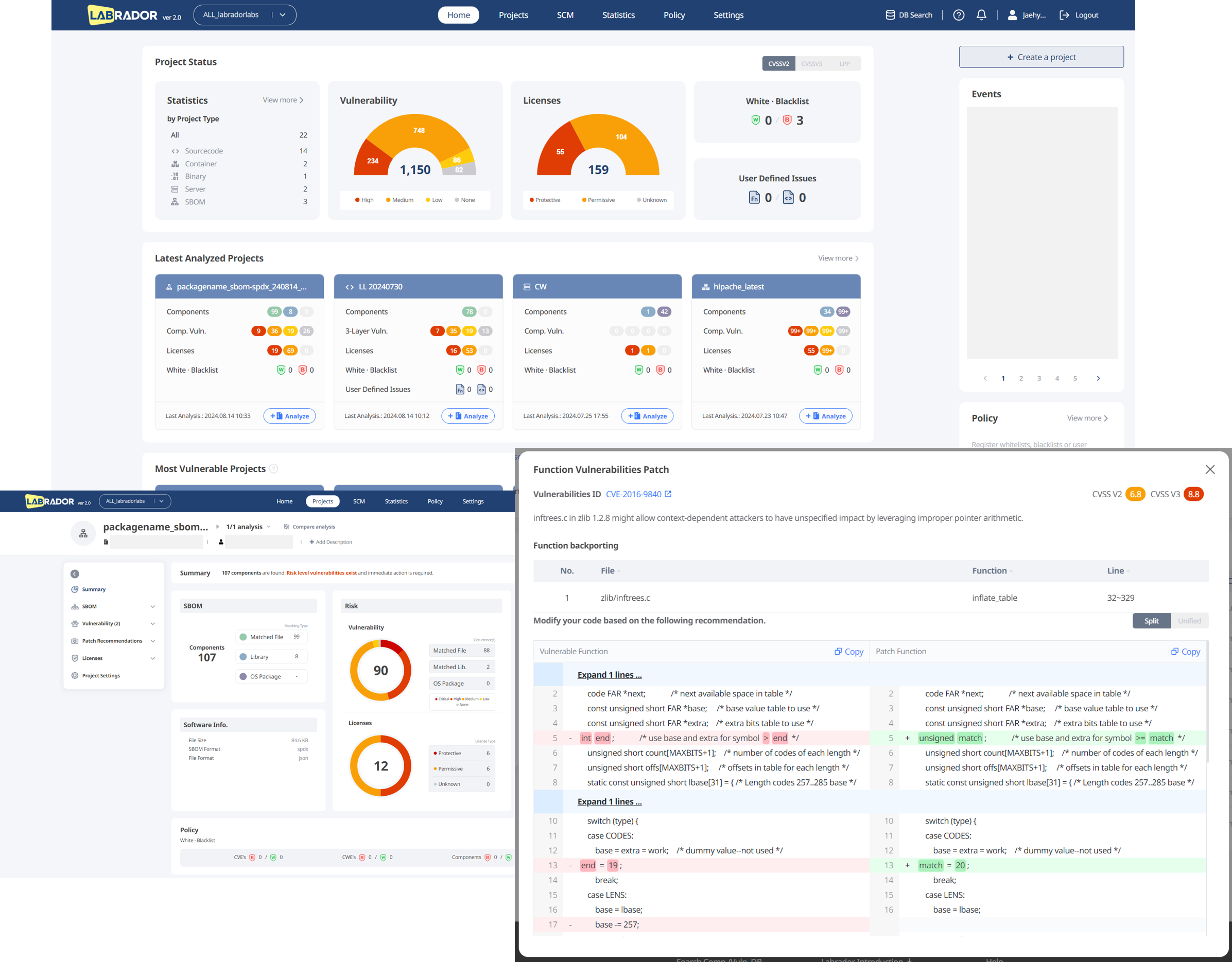Image resolution: width=1232 pixels, height=962 pixels.
Task: Open the notifications bell icon
Action: click(x=982, y=15)
